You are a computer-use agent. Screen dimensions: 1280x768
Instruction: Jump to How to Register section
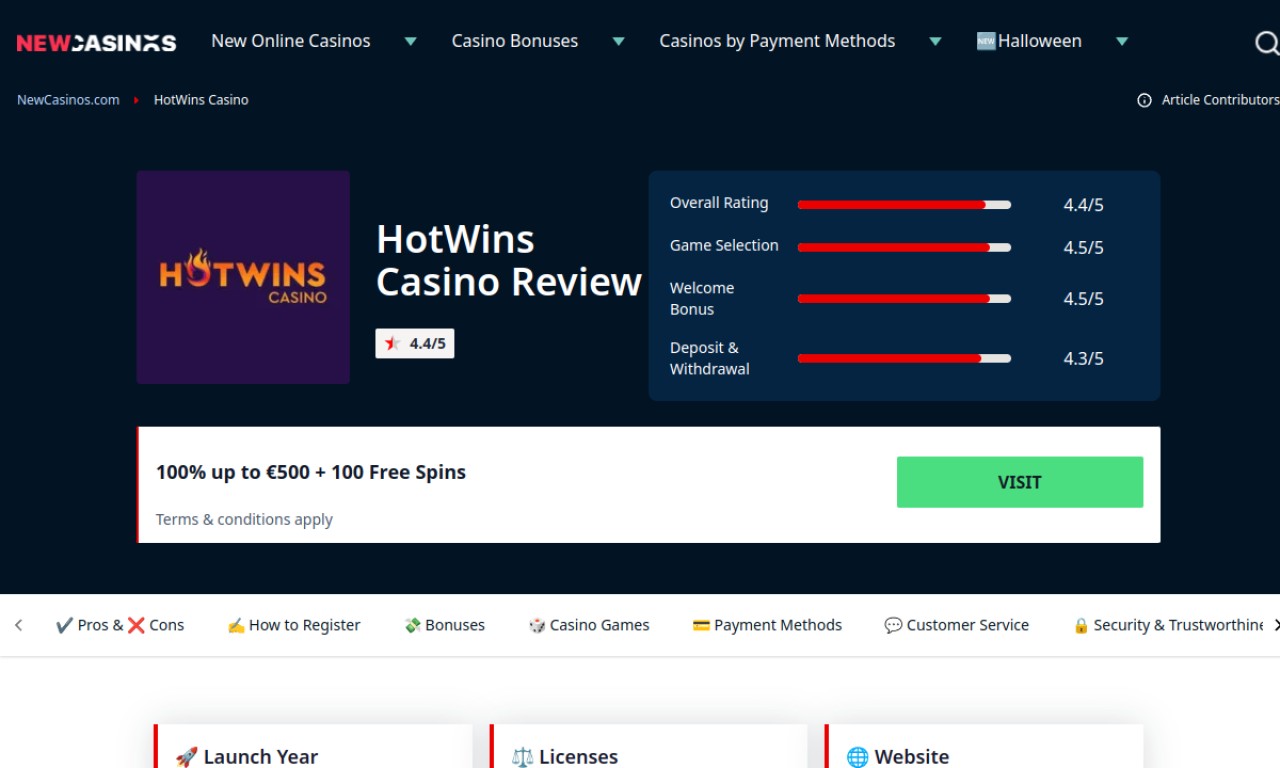tap(294, 625)
